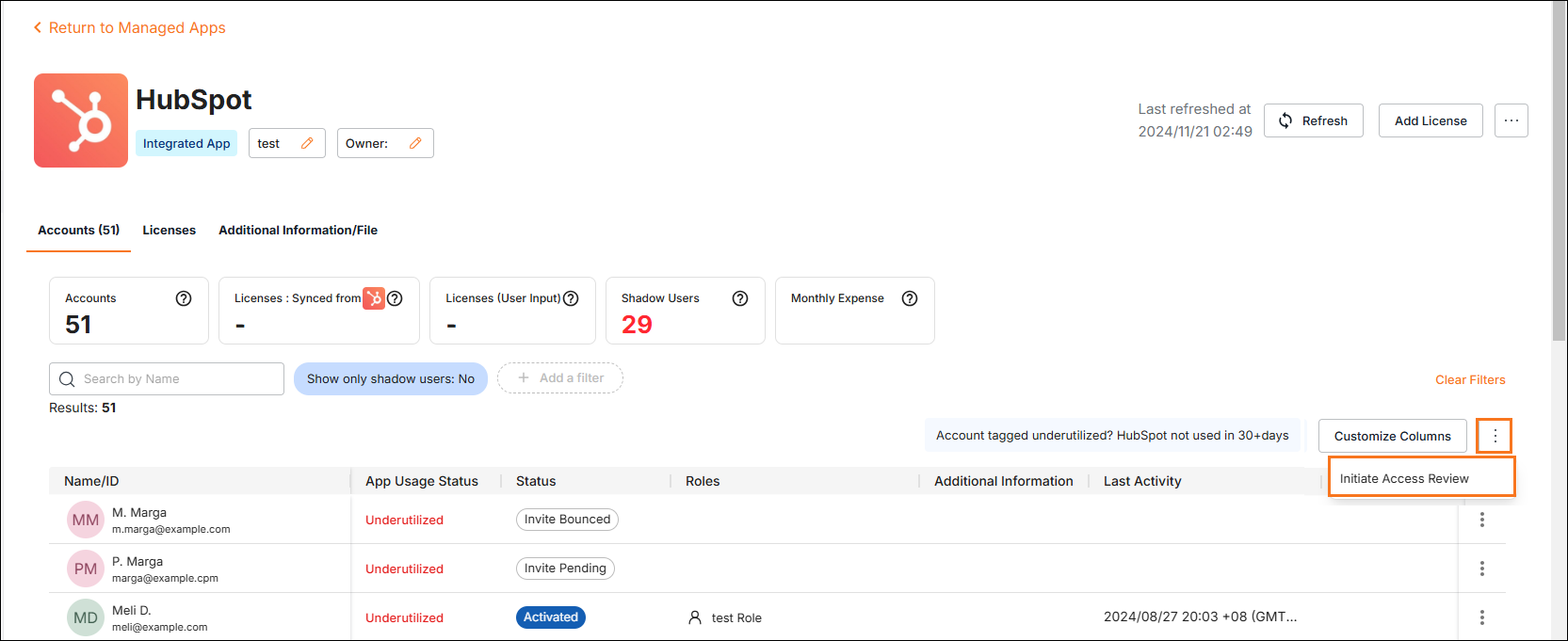The width and height of the screenshot is (1568, 641).
Task: Click the Additional Information column header
Action: (1004, 481)
